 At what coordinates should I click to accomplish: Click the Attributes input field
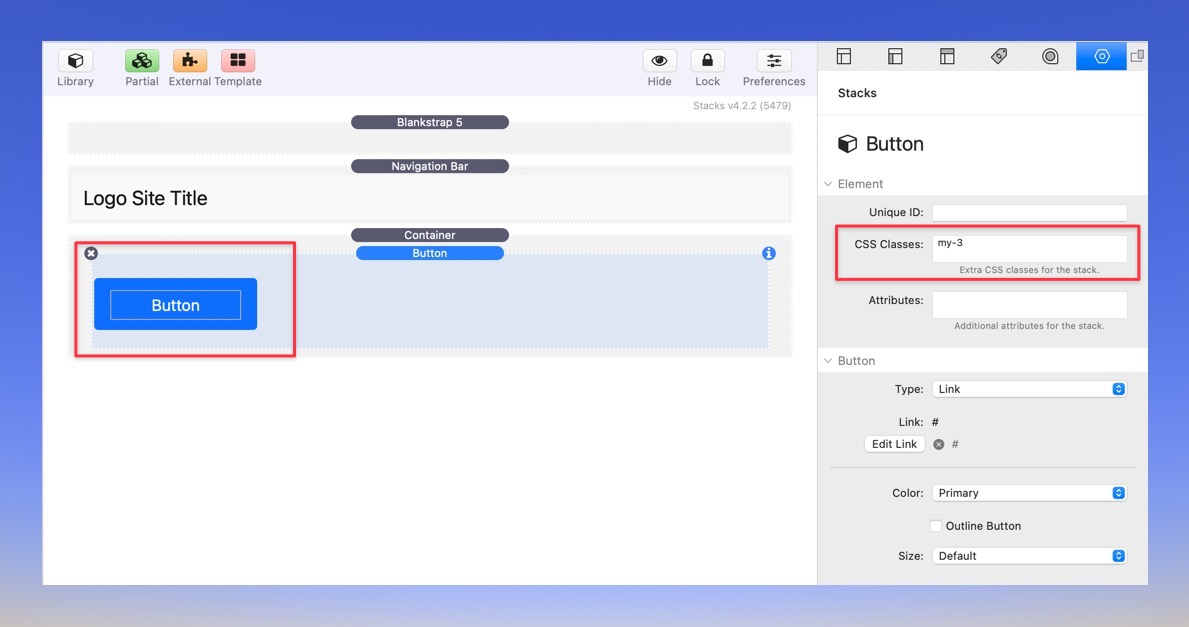[1029, 305]
